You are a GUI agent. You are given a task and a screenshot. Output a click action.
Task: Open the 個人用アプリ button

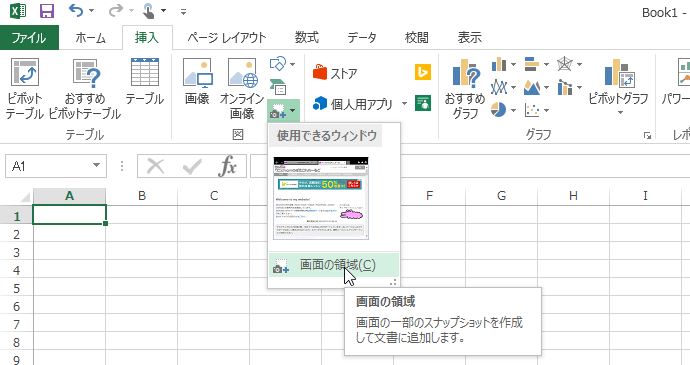(352, 104)
